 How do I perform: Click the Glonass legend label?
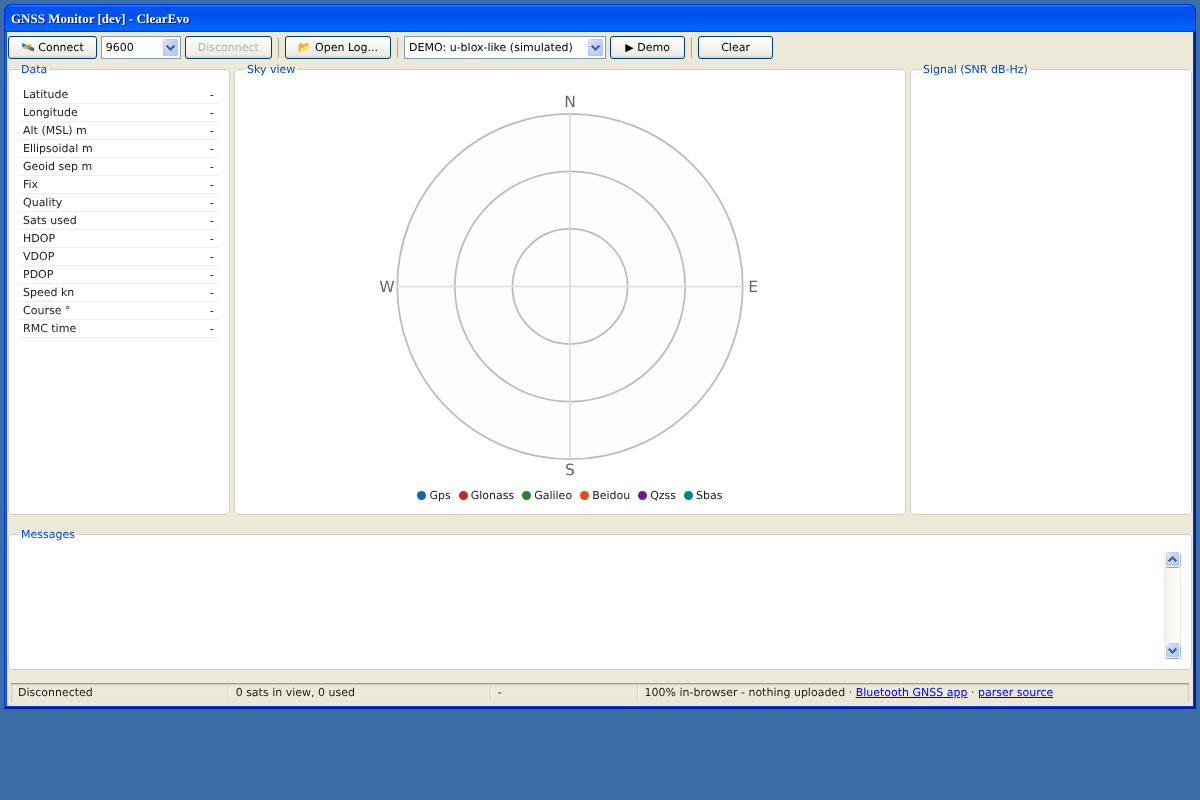click(492, 496)
